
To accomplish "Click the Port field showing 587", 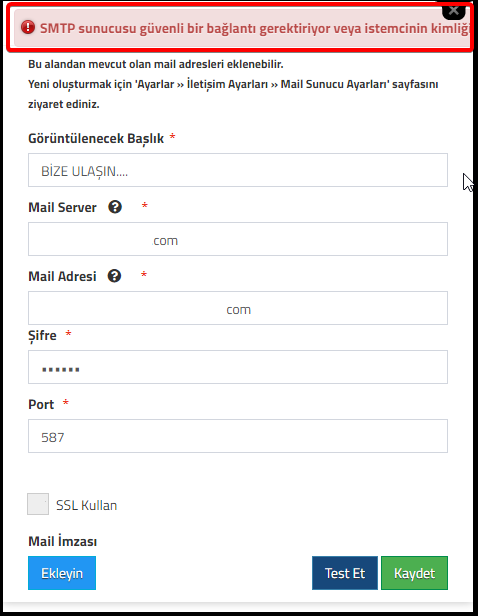I will pyautogui.click(x=238, y=436).
